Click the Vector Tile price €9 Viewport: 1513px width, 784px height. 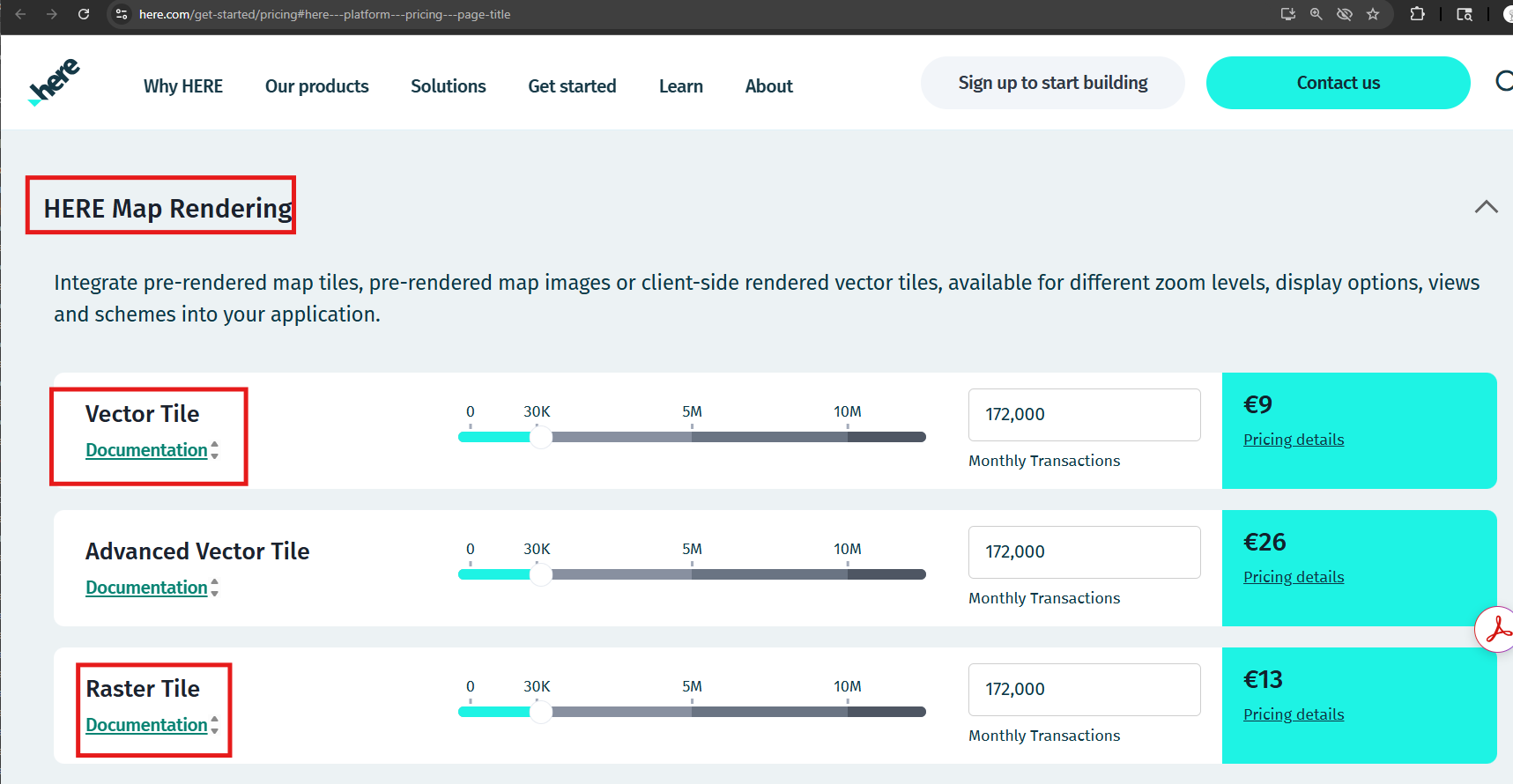coord(1257,404)
